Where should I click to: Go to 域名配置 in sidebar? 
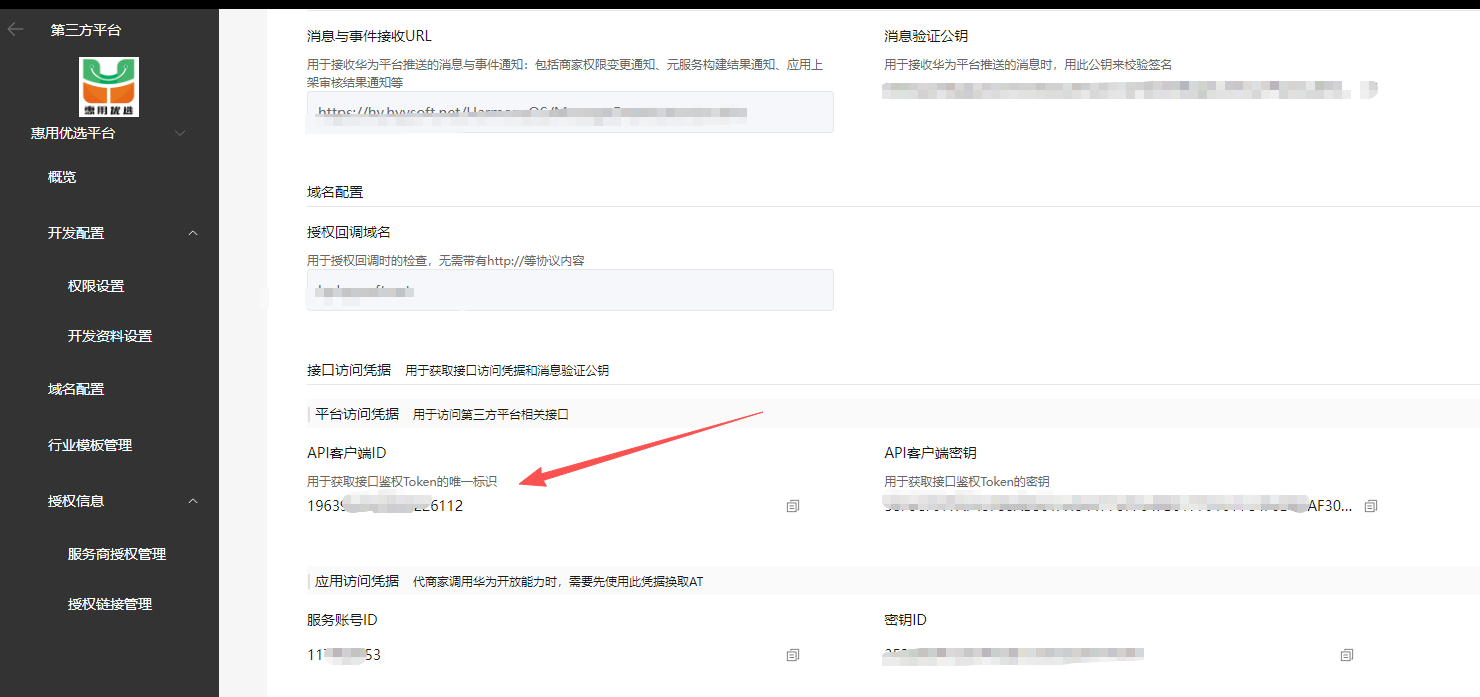[76, 389]
